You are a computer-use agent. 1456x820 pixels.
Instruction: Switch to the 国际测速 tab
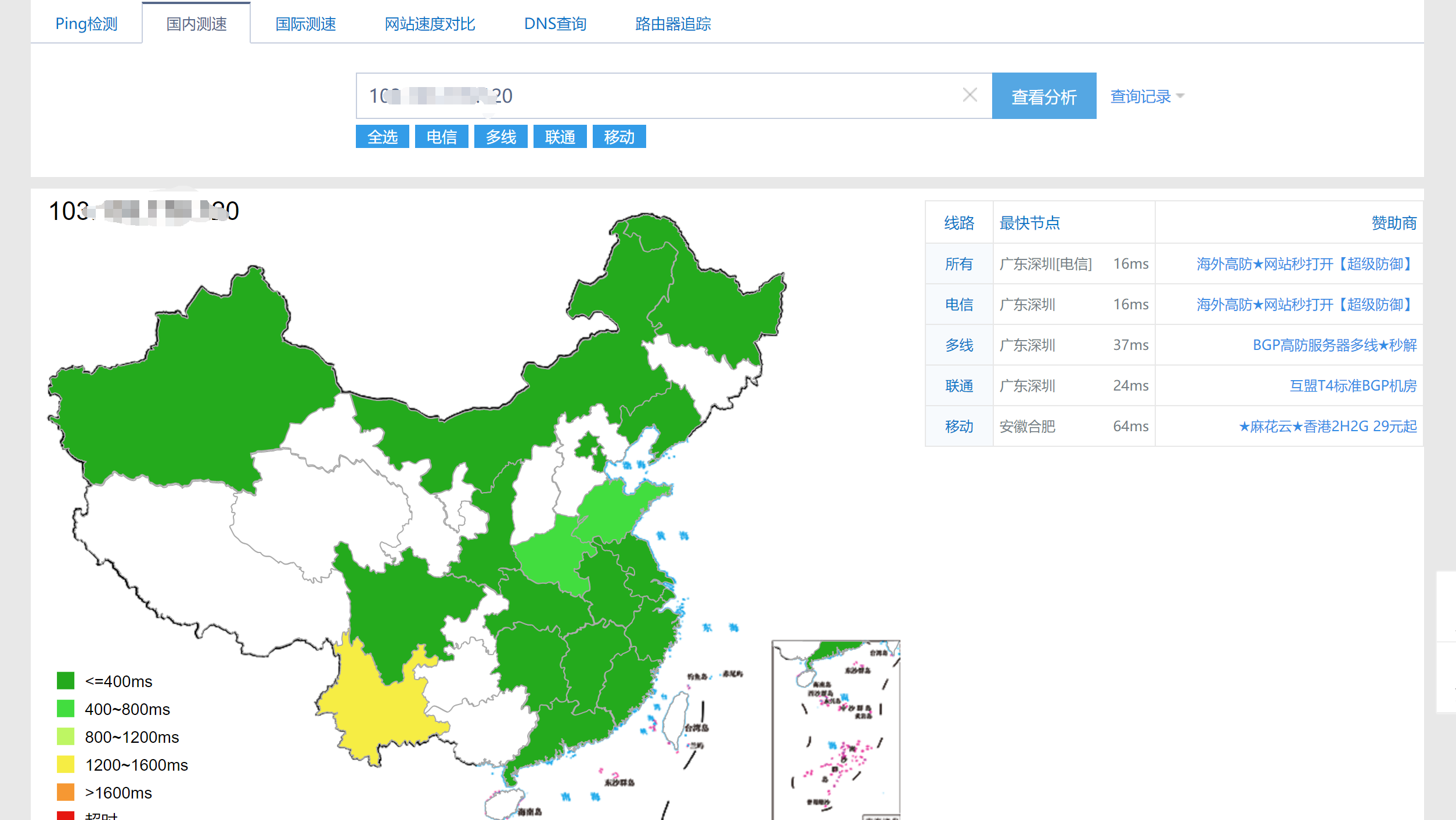tap(305, 24)
